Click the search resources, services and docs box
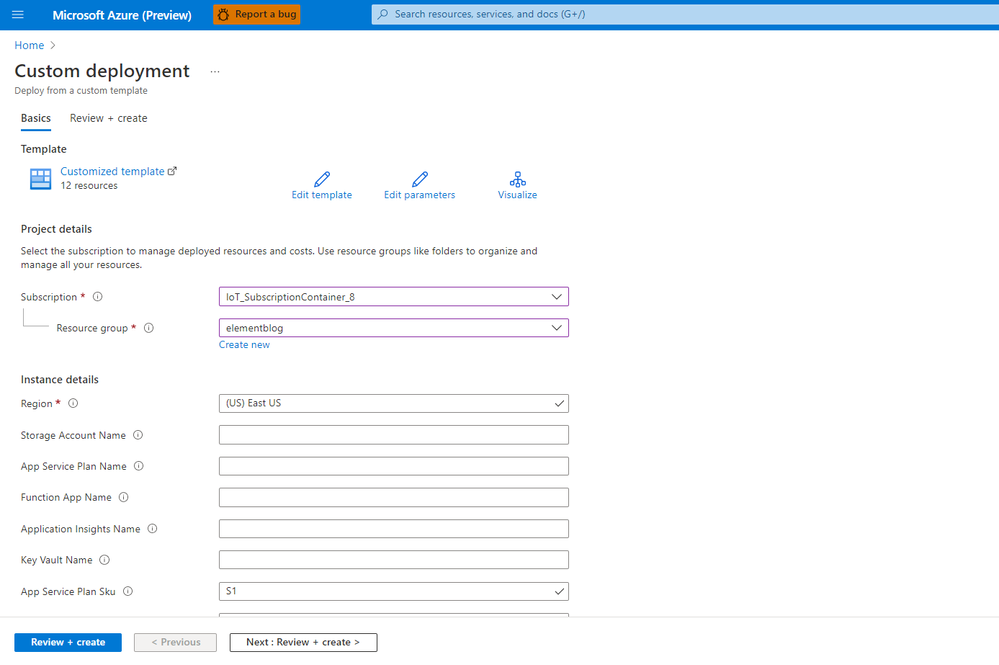The width and height of the screenshot is (999, 665). pyautogui.click(x=685, y=14)
